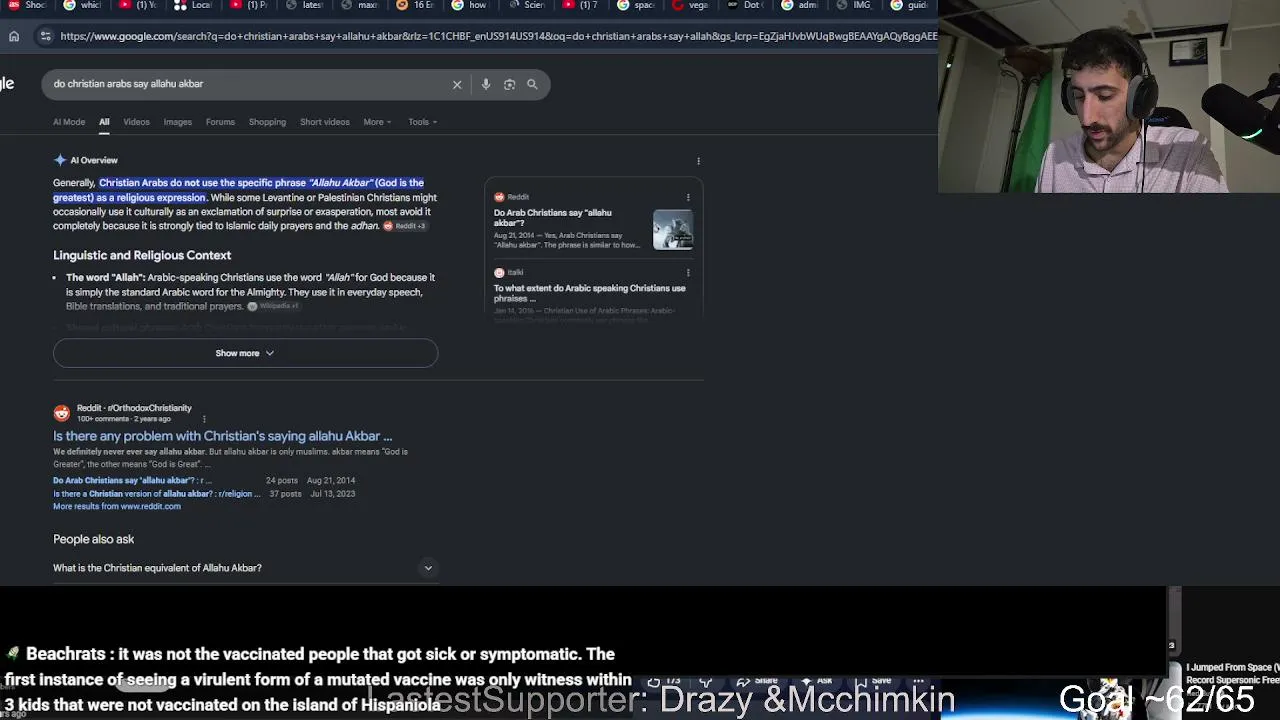Switch to the 'latest' browser tab
This screenshot has height=720, width=1280.
coord(304,5)
